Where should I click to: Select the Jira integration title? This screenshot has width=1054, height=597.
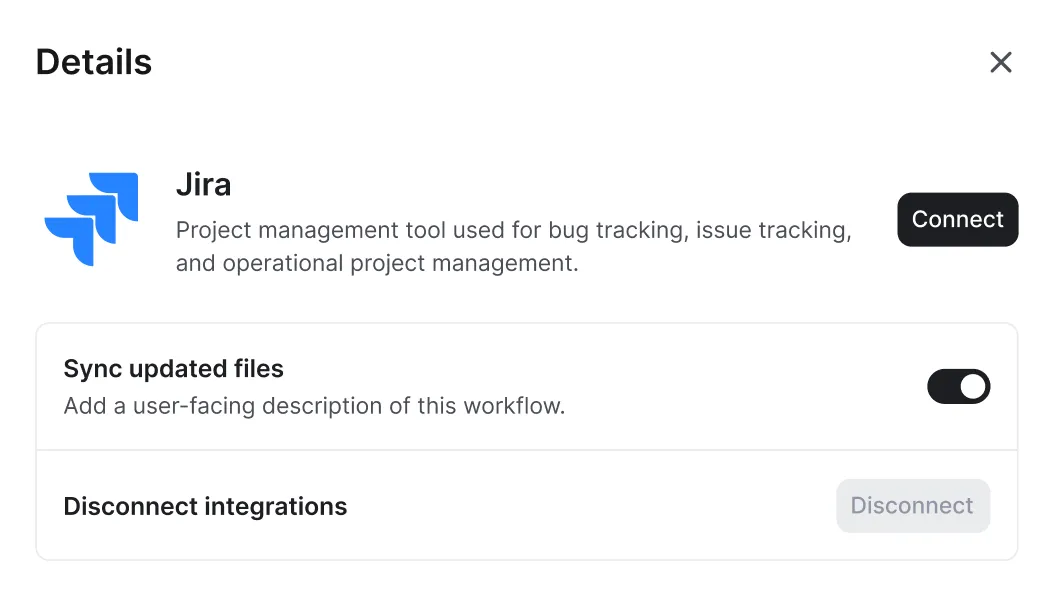pos(203,185)
